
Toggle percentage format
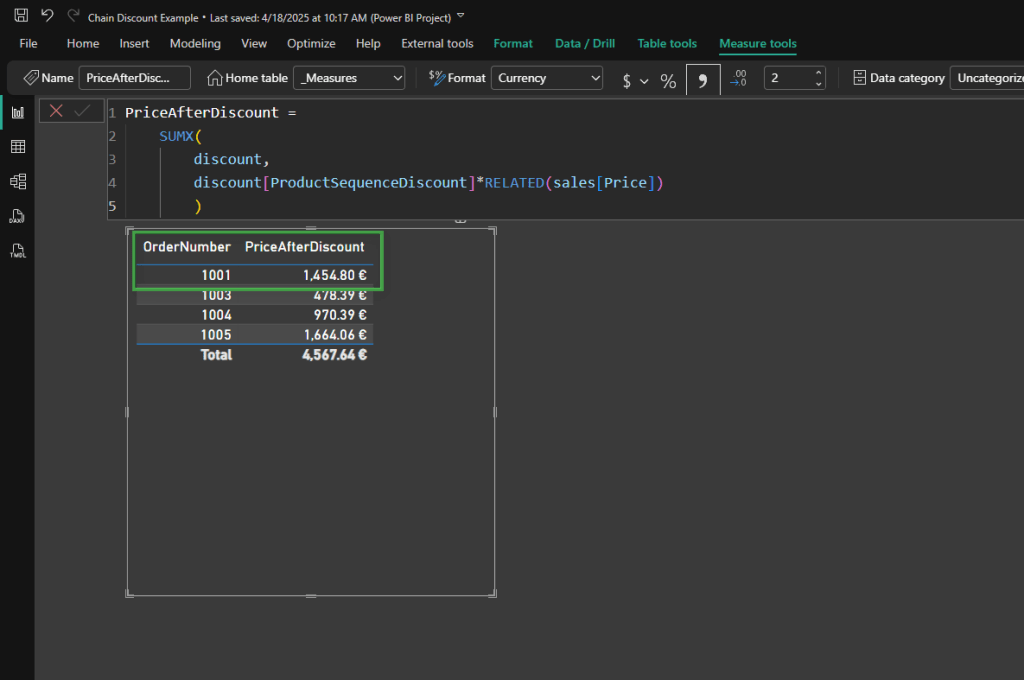tap(668, 80)
